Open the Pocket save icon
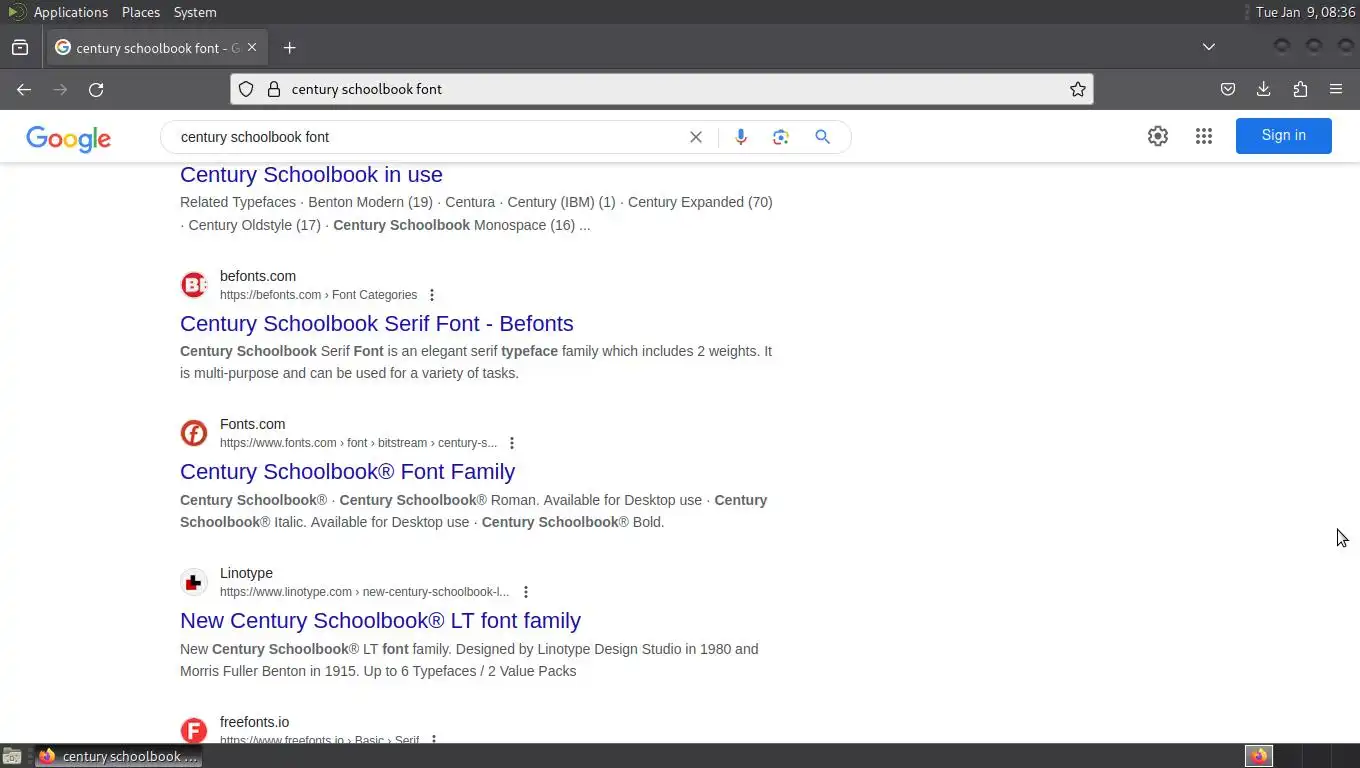1360x768 pixels. [1227, 89]
